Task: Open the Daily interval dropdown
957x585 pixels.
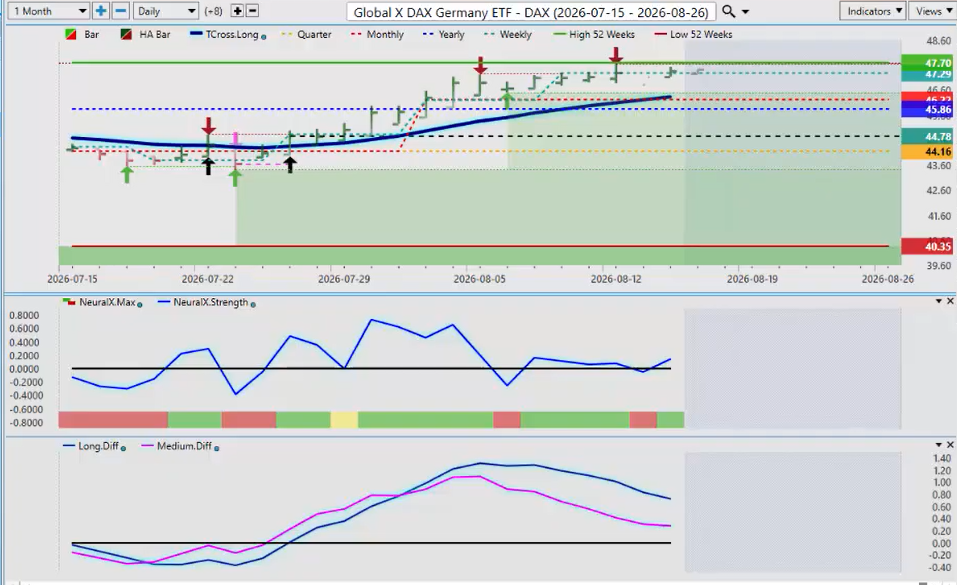Action: click(165, 11)
